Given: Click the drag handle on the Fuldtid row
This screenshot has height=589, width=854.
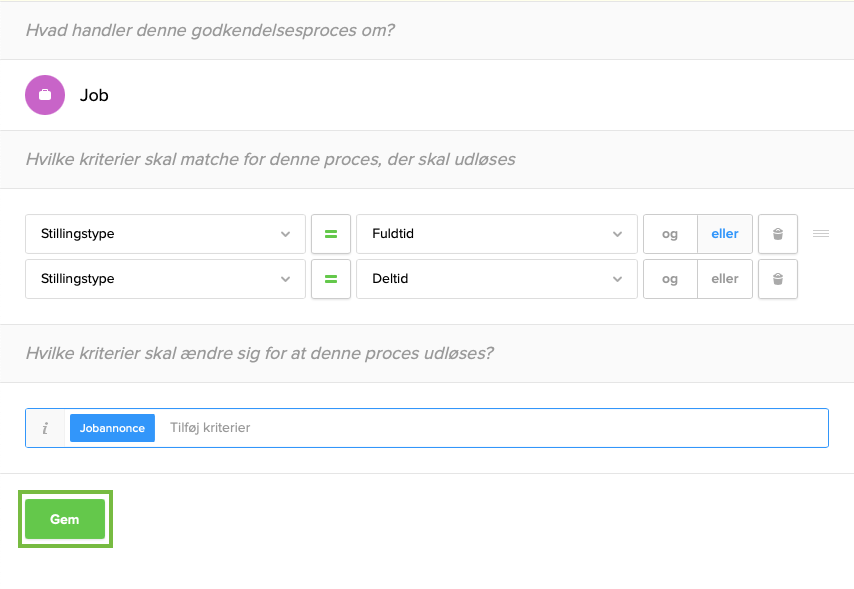Looking at the screenshot, I should 821,234.
